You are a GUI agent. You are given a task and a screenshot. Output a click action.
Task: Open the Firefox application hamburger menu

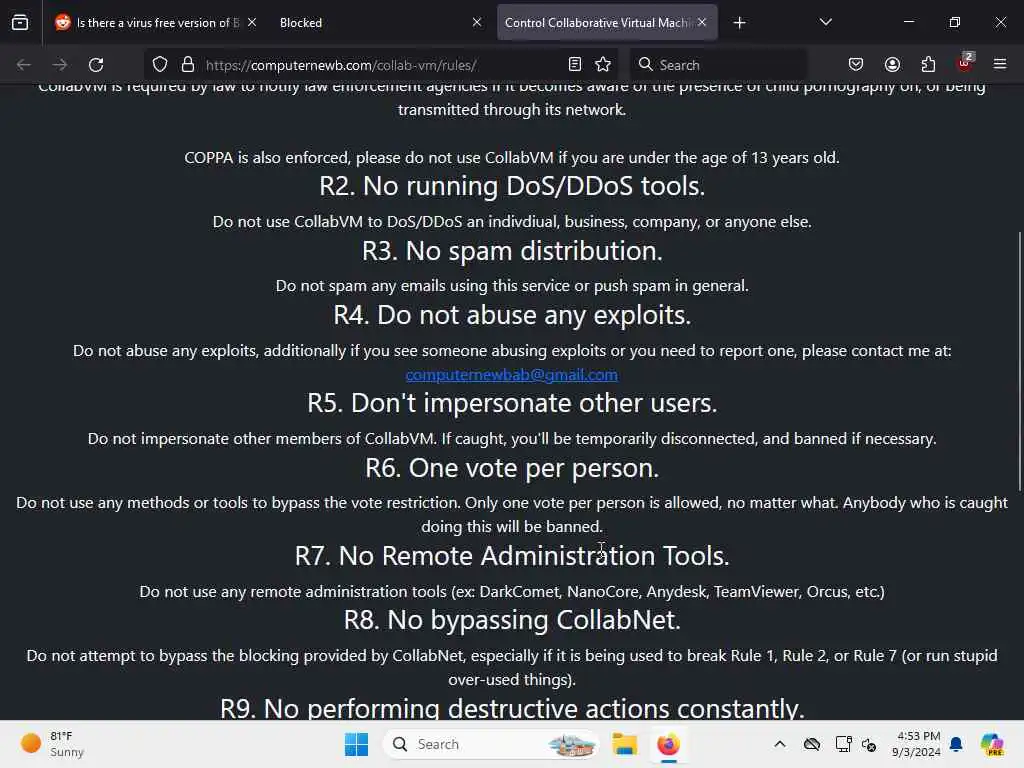tap(1000, 64)
